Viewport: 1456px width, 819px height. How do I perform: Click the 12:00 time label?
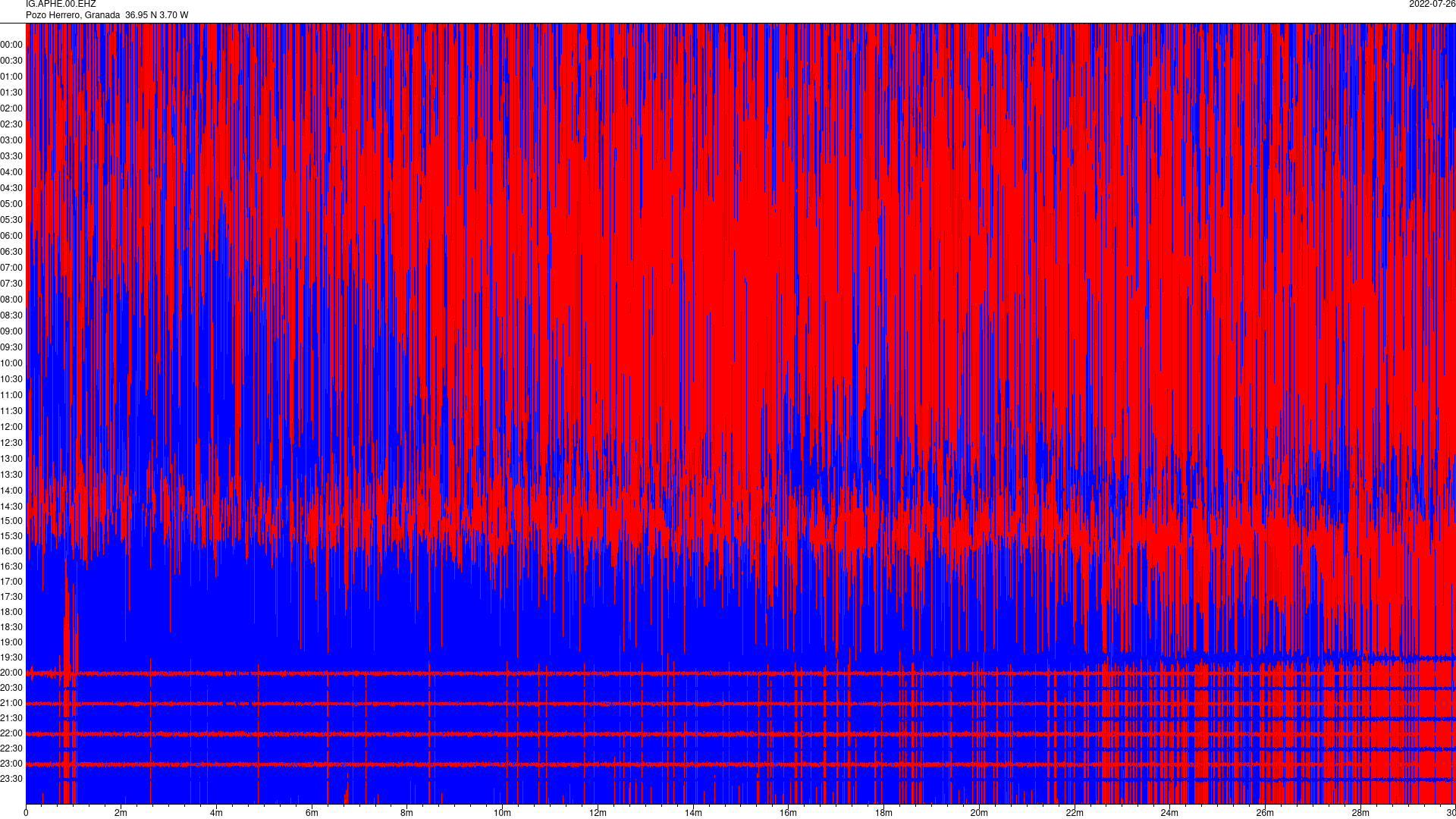(x=11, y=427)
